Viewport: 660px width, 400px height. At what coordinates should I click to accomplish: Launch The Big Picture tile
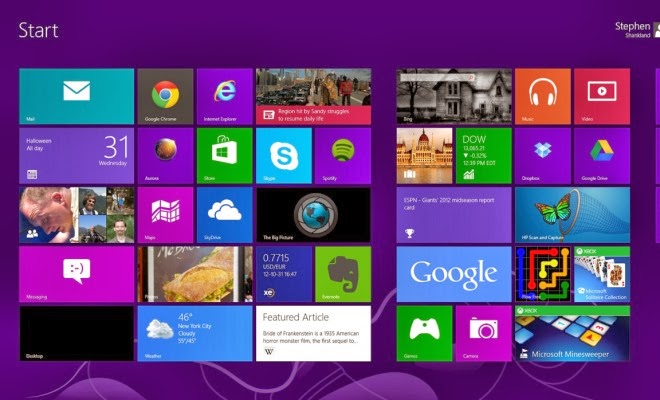(314, 215)
